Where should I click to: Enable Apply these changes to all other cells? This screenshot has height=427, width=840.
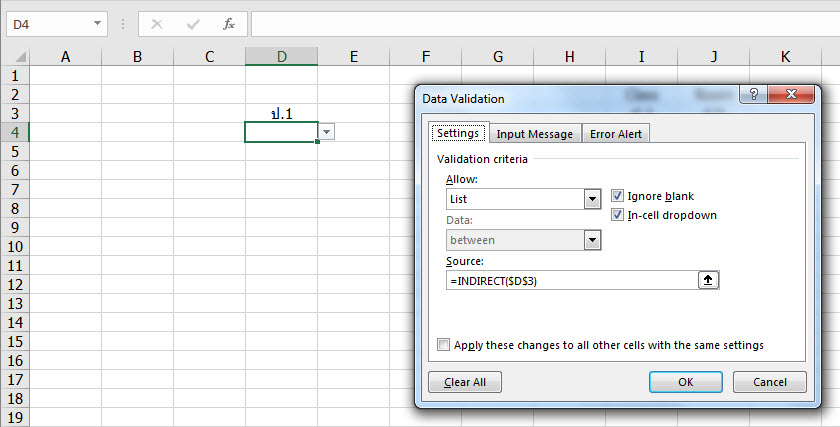point(443,345)
